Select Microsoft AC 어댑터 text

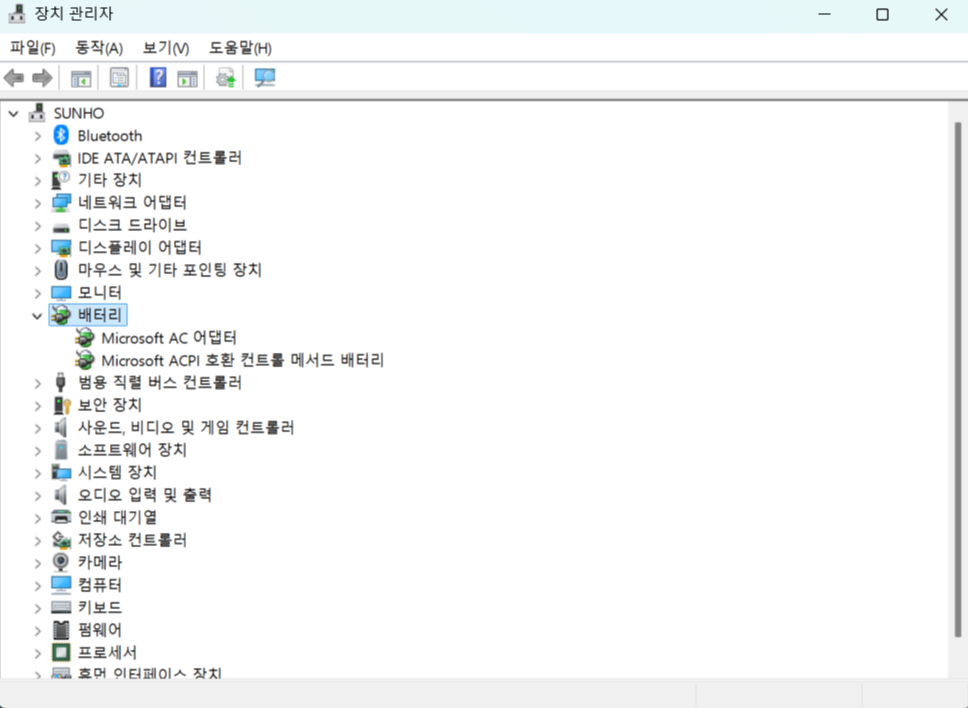coord(169,338)
